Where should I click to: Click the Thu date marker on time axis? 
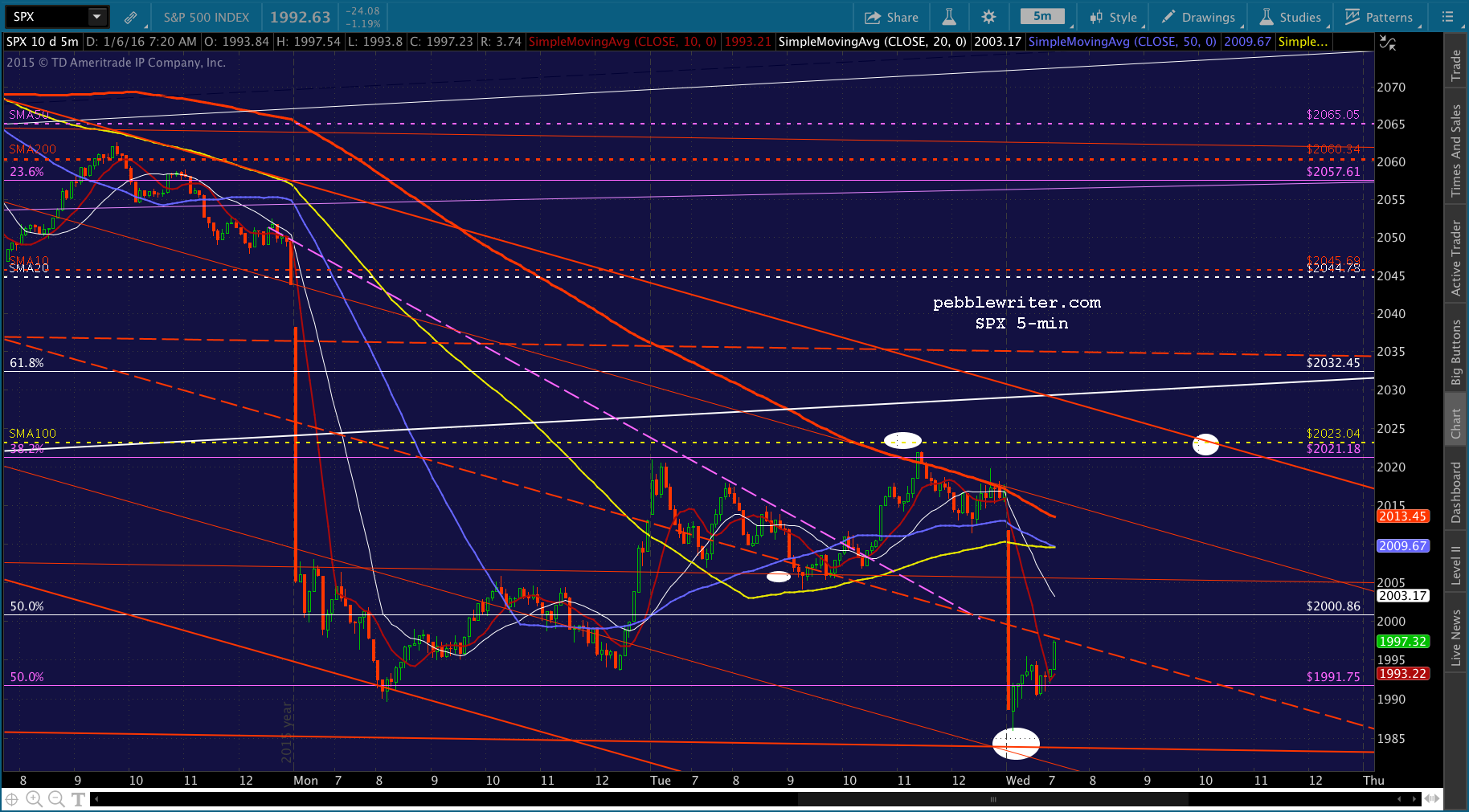coord(1374,781)
